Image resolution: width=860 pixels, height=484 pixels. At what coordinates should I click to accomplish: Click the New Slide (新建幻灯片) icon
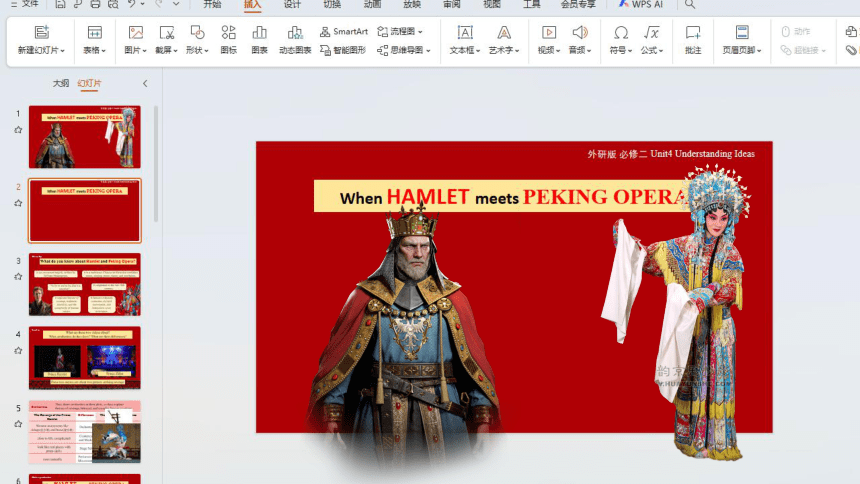[x=42, y=32]
